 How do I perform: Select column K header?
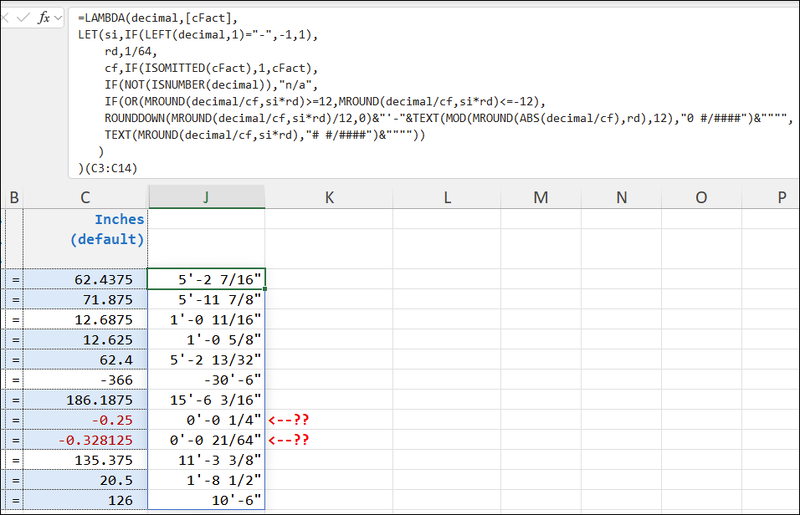click(329, 197)
